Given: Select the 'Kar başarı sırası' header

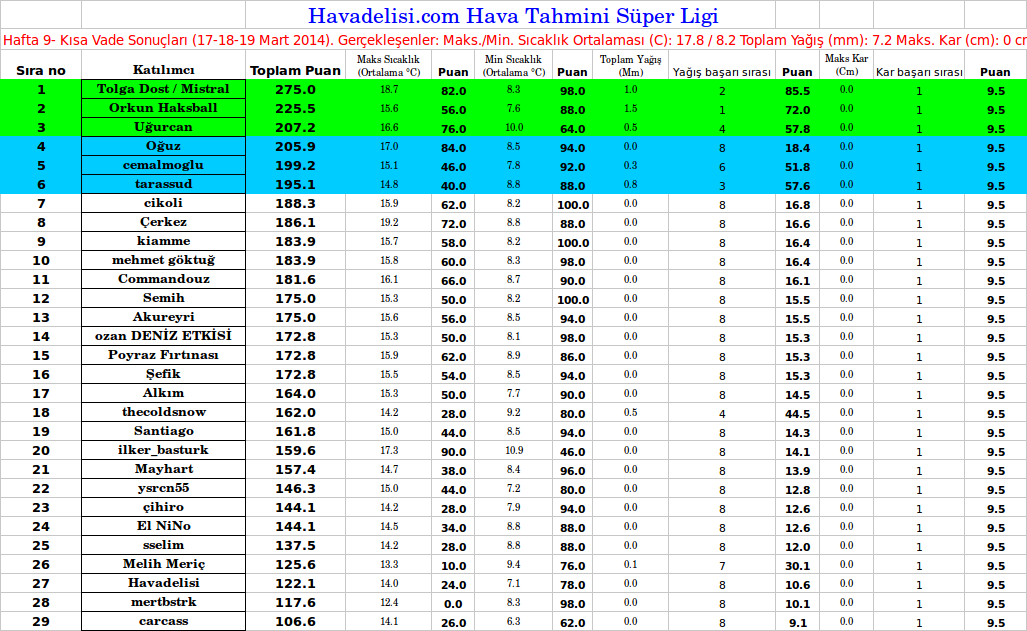Looking at the screenshot, I should tap(918, 72).
